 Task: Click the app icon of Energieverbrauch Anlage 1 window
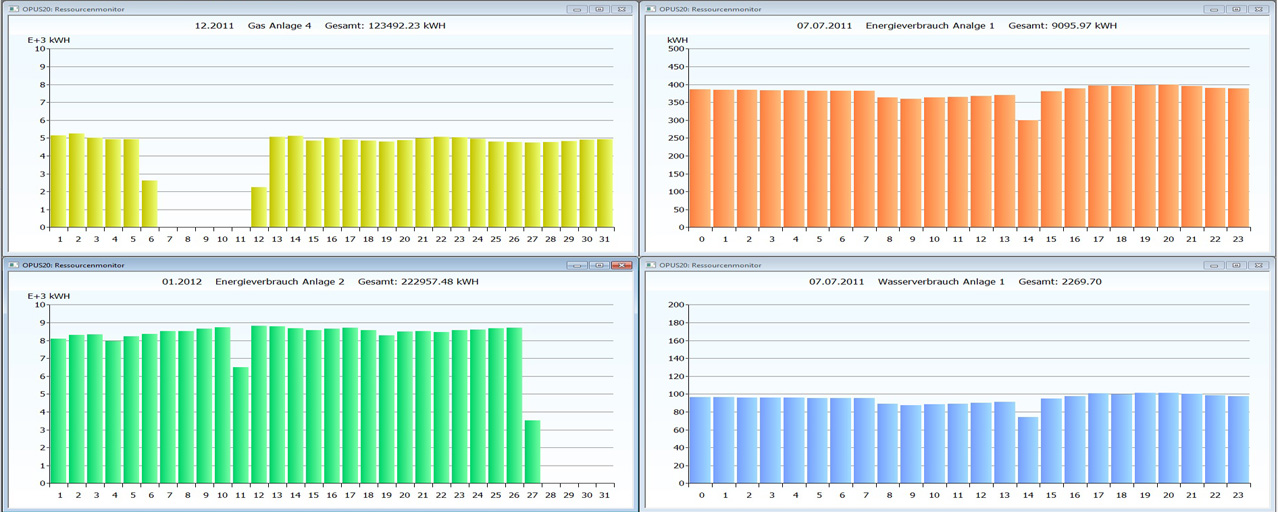pos(651,9)
